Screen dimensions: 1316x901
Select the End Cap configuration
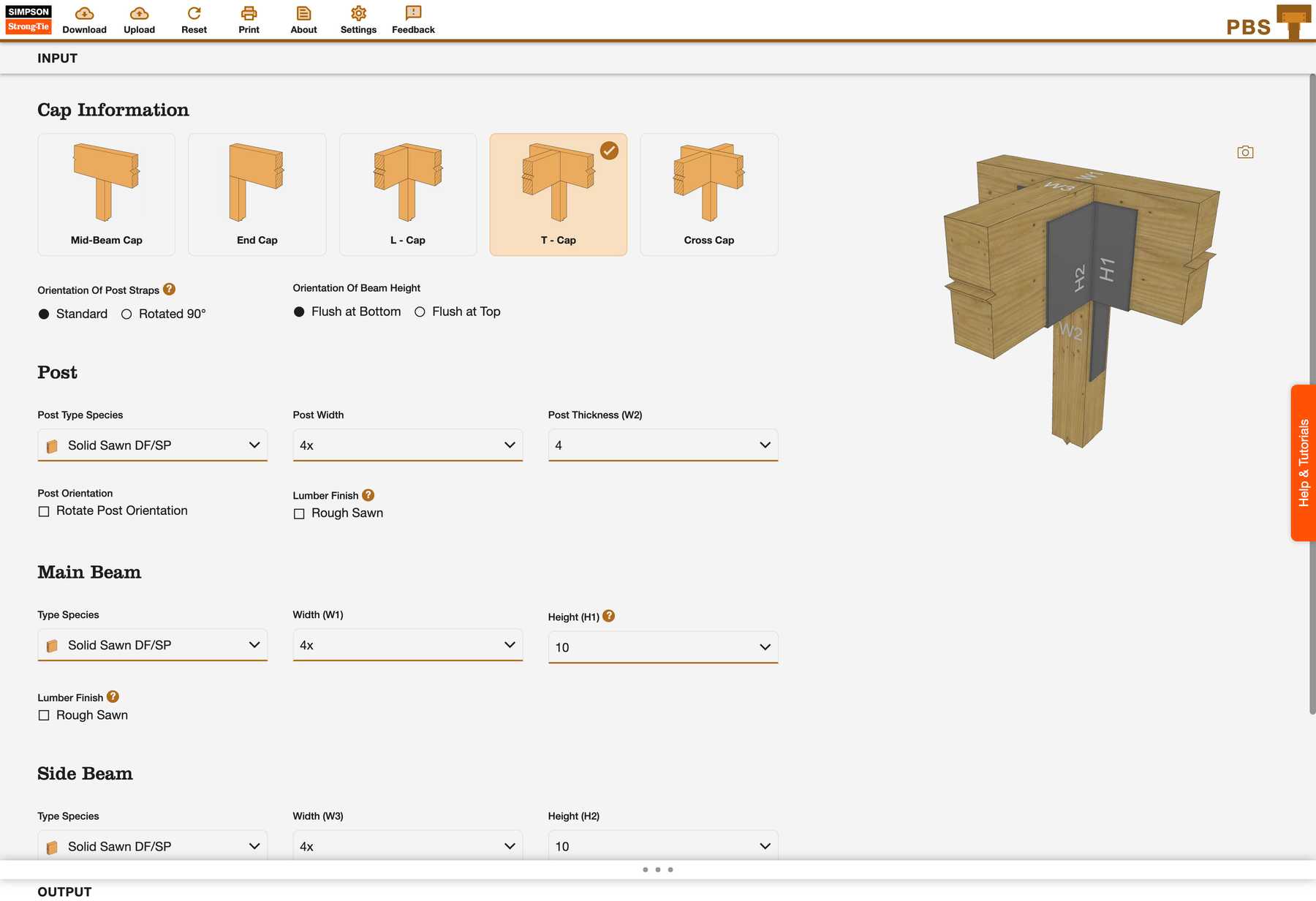pos(257,195)
